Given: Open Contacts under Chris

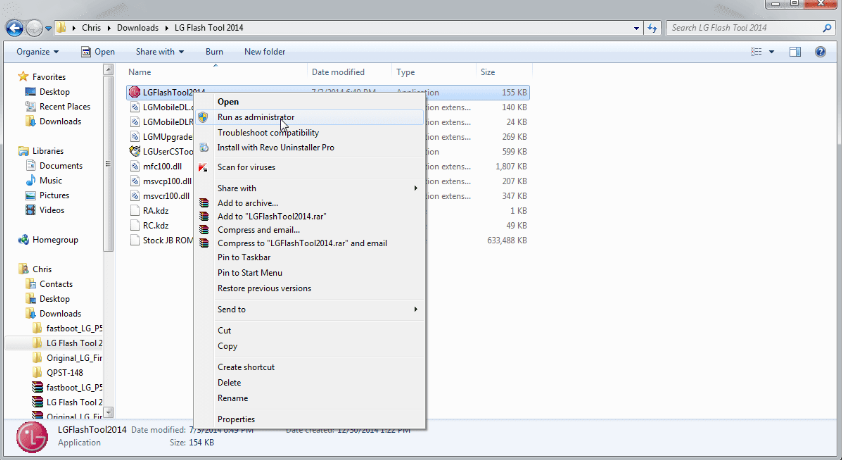Looking at the screenshot, I should (x=56, y=284).
